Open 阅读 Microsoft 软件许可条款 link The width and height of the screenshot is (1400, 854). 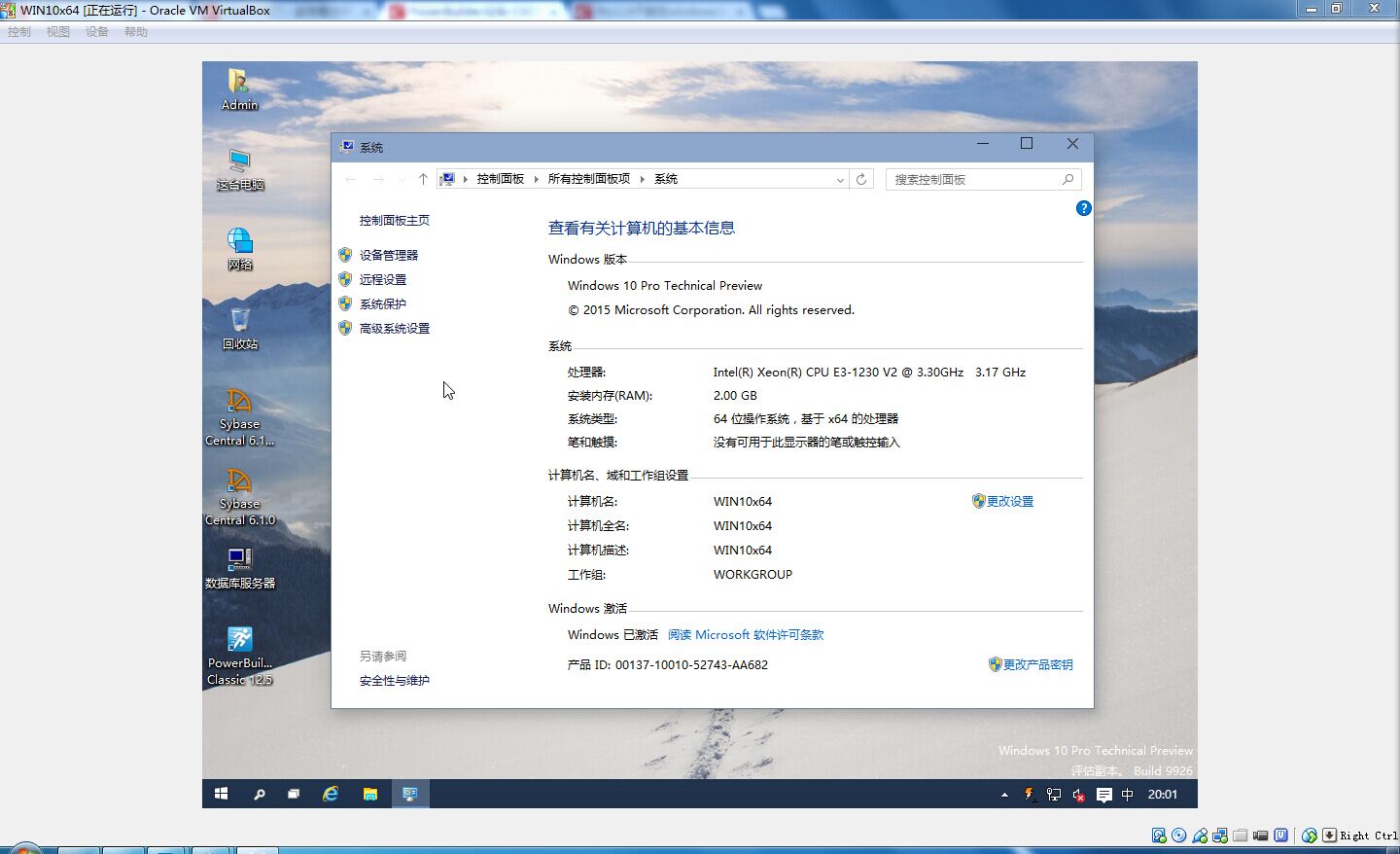(x=746, y=634)
